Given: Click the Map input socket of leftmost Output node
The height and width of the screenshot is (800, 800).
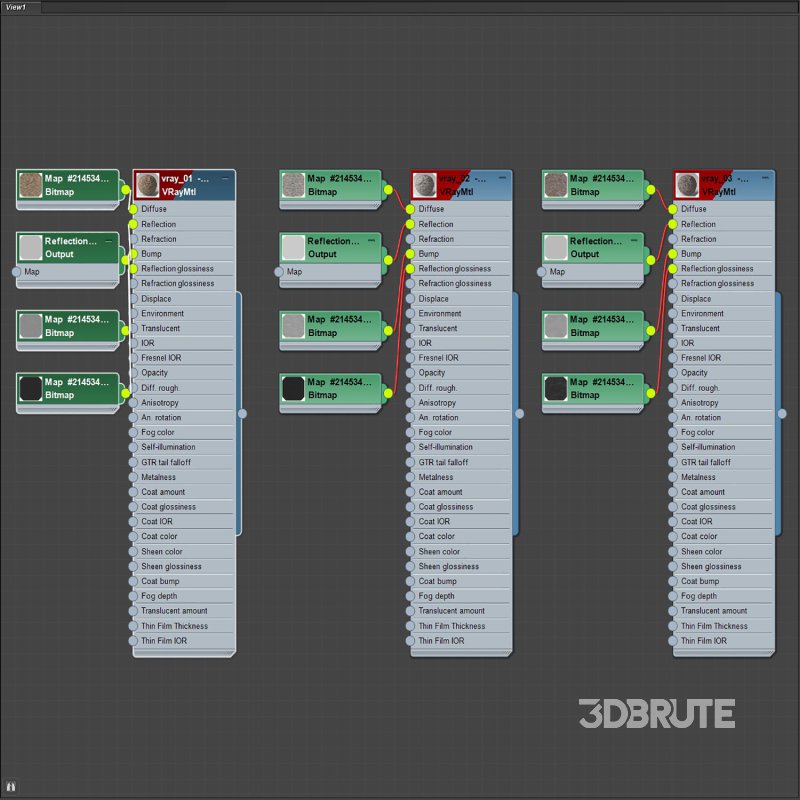Looking at the screenshot, I should [x=17, y=272].
